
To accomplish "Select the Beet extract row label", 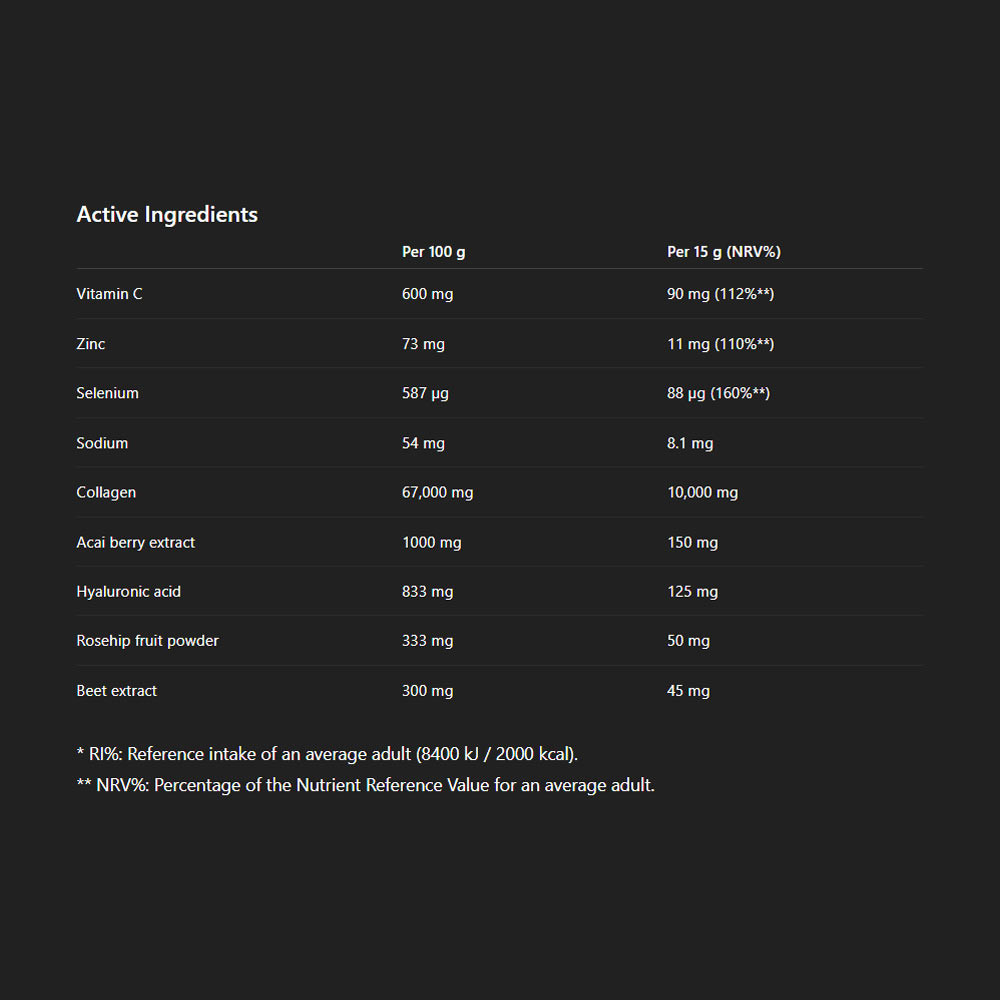I will 116,690.
